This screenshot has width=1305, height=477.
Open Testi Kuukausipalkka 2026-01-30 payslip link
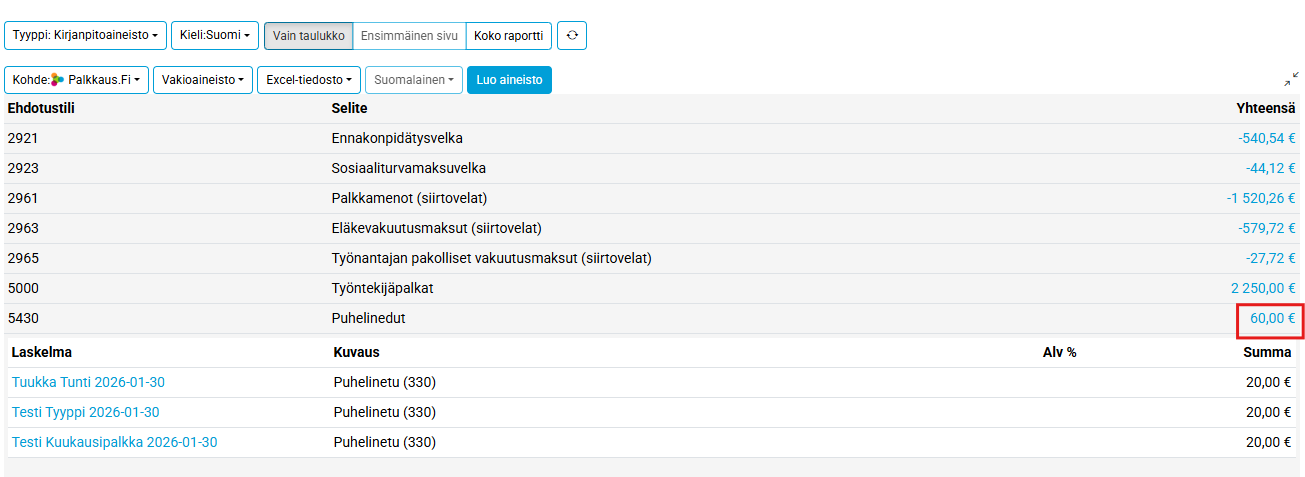[x=114, y=442]
